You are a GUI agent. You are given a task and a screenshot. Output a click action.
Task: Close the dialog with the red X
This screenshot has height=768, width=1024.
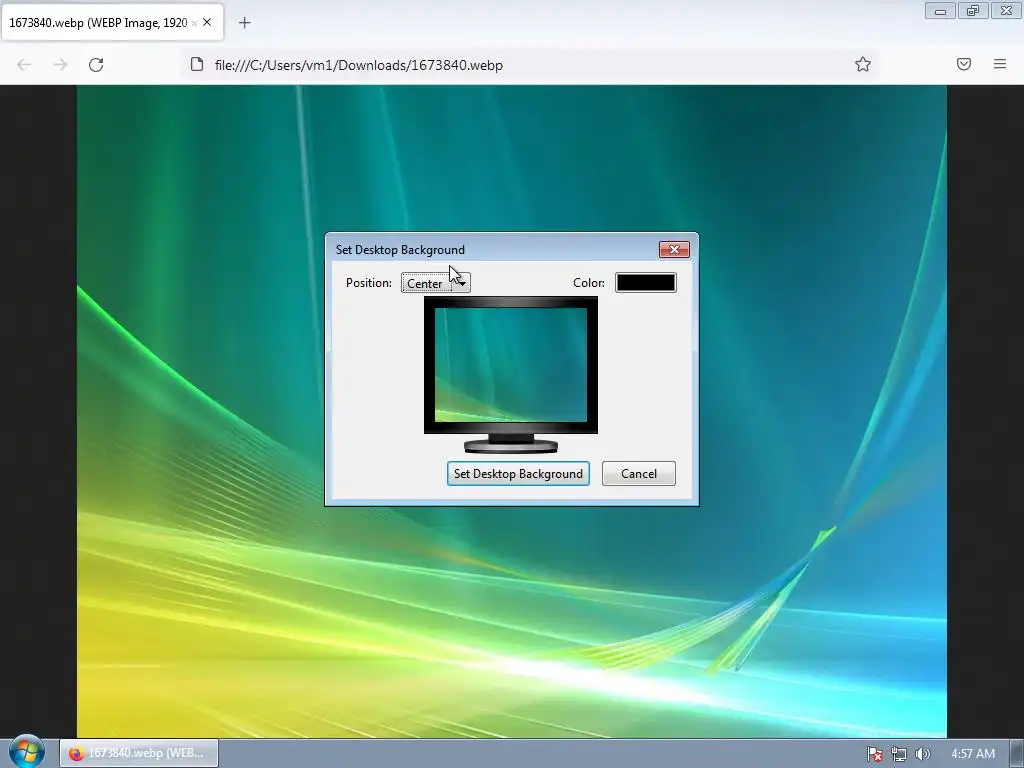[674, 249]
